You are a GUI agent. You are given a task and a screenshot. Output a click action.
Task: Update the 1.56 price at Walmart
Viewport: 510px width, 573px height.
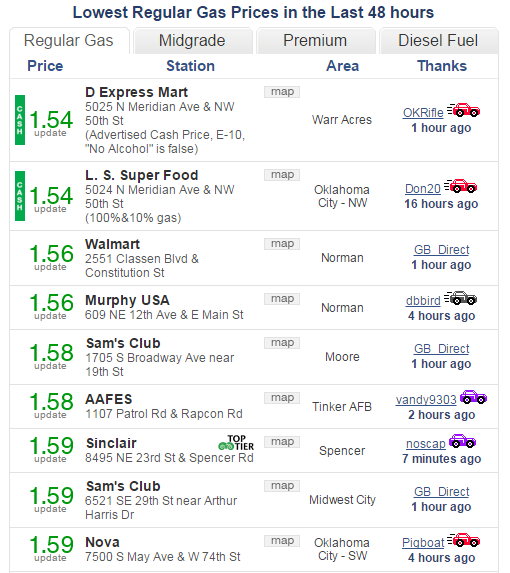click(x=50, y=267)
